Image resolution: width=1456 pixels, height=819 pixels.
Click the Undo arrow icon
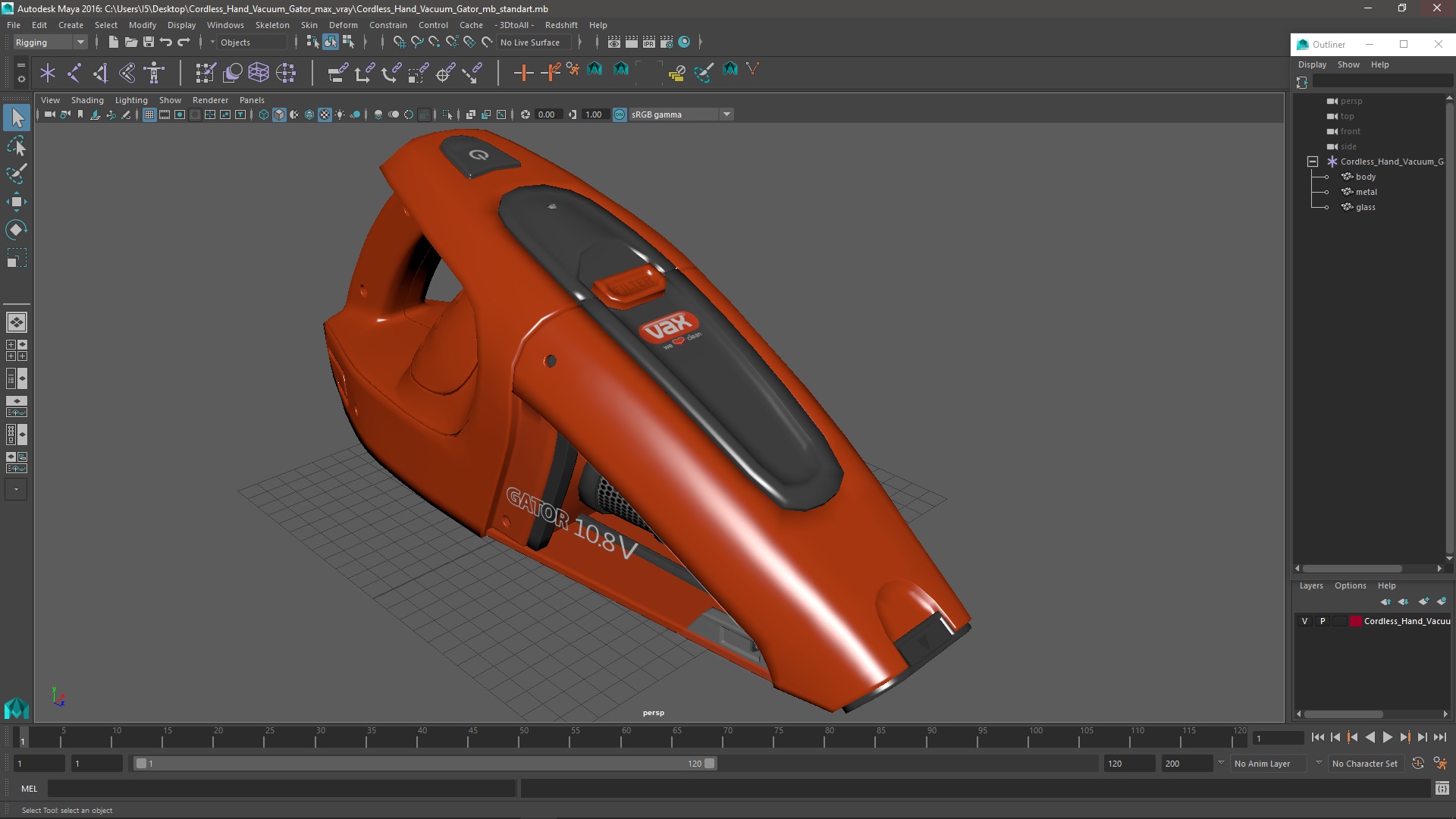165,42
